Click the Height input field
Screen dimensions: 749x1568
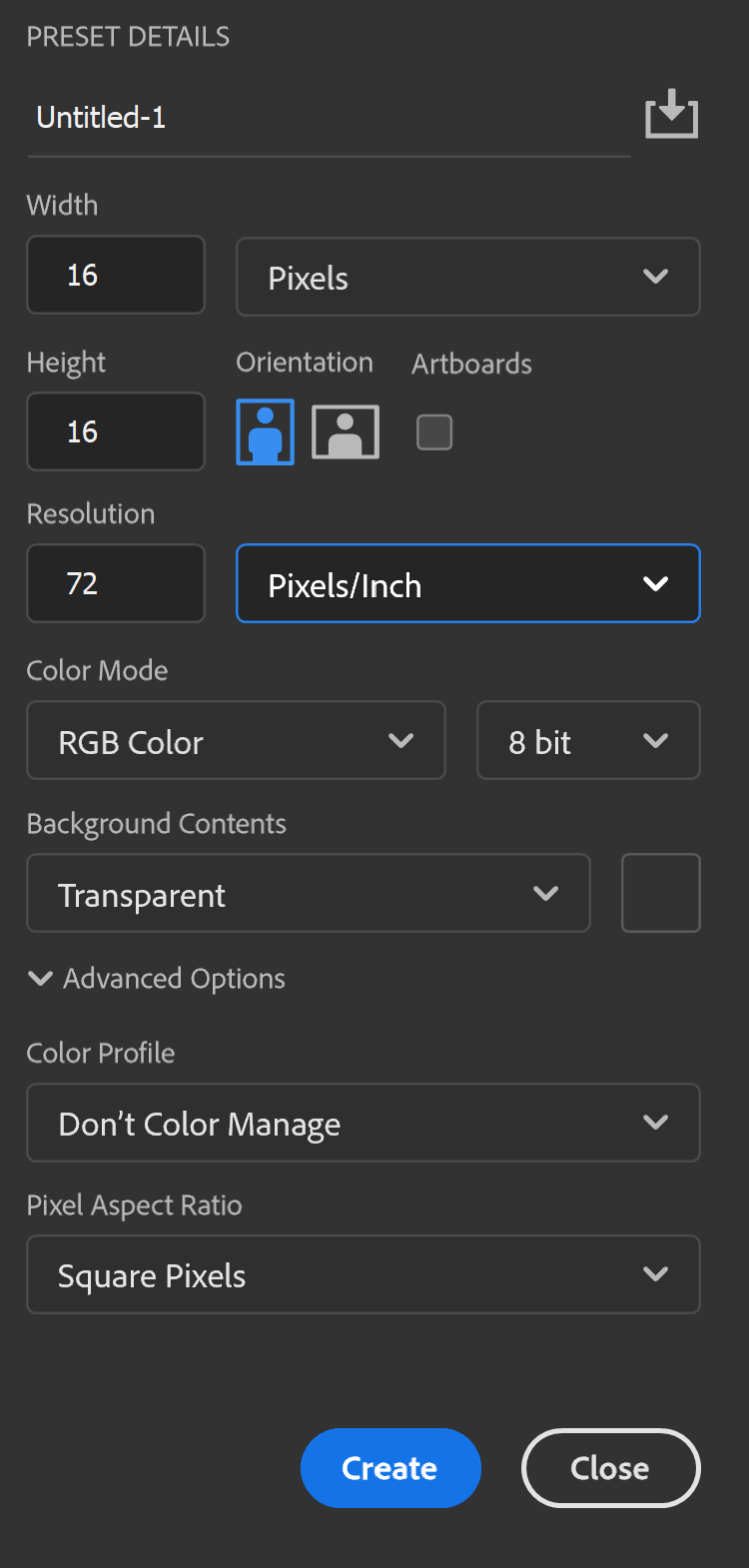click(x=116, y=431)
